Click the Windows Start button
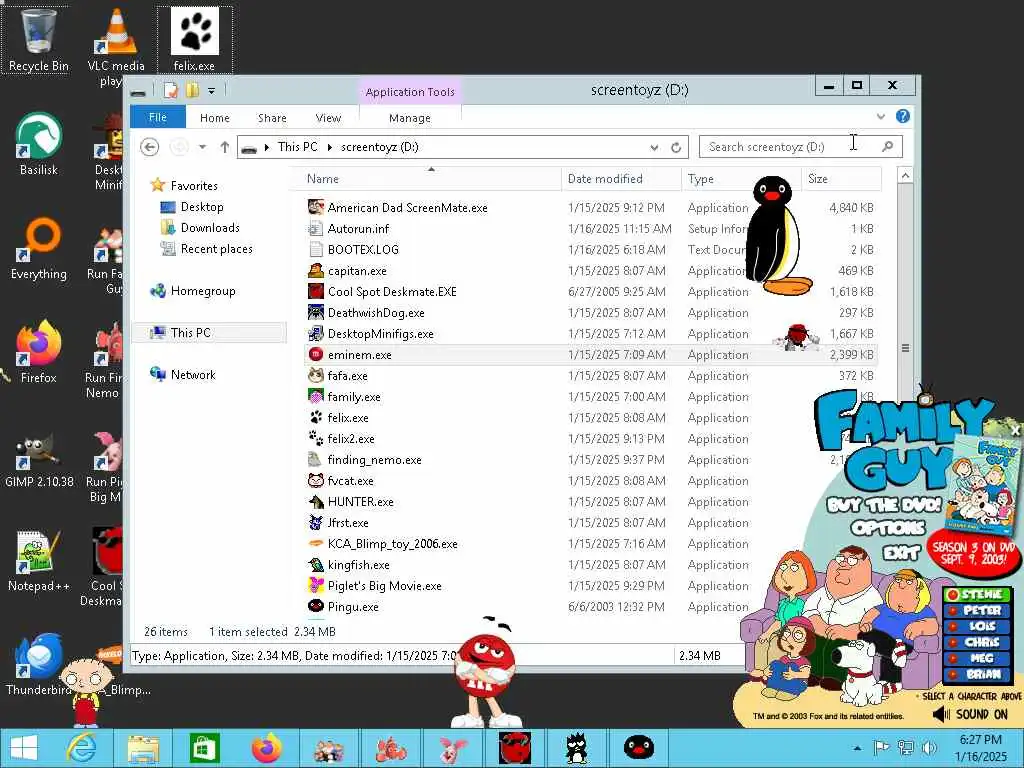 [24, 748]
